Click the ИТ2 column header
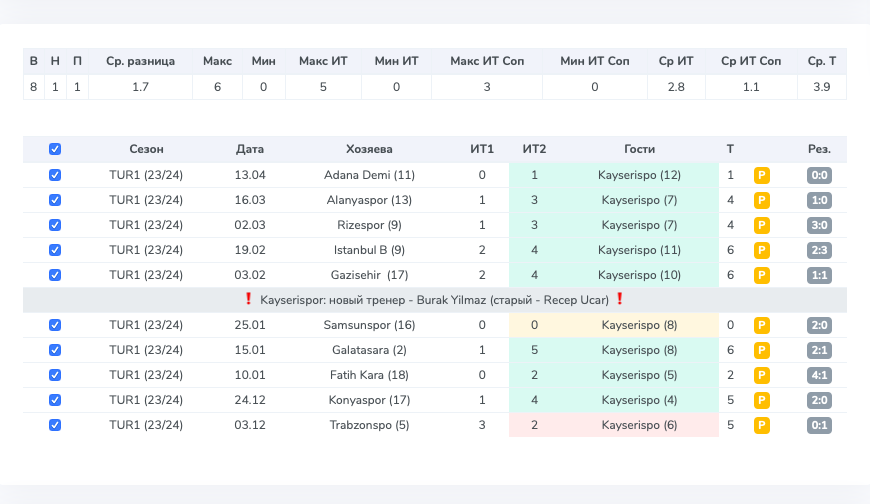This screenshot has width=870, height=504. click(534, 149)
